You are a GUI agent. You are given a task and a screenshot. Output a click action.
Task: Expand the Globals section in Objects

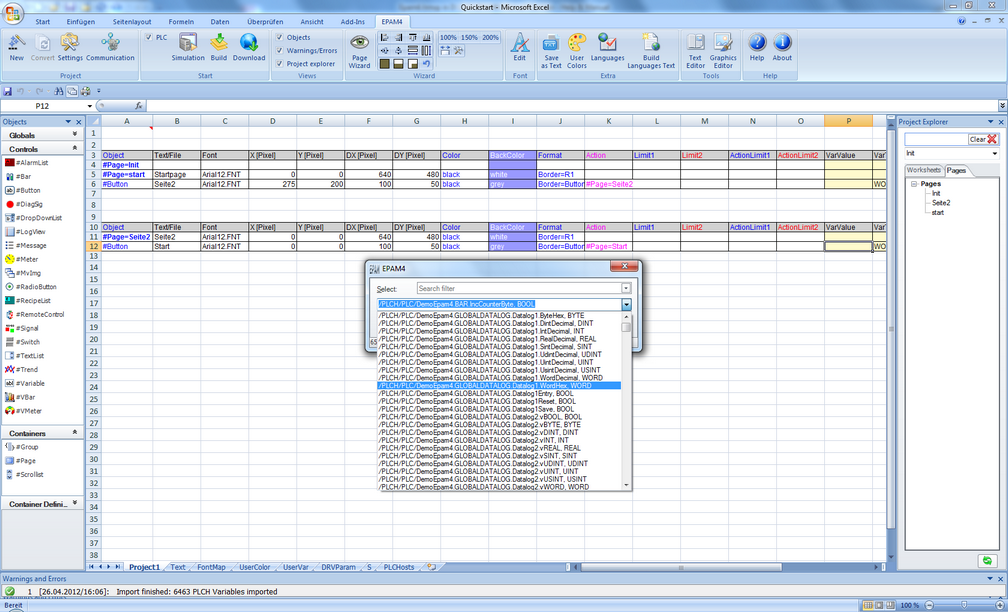point(75,135)
